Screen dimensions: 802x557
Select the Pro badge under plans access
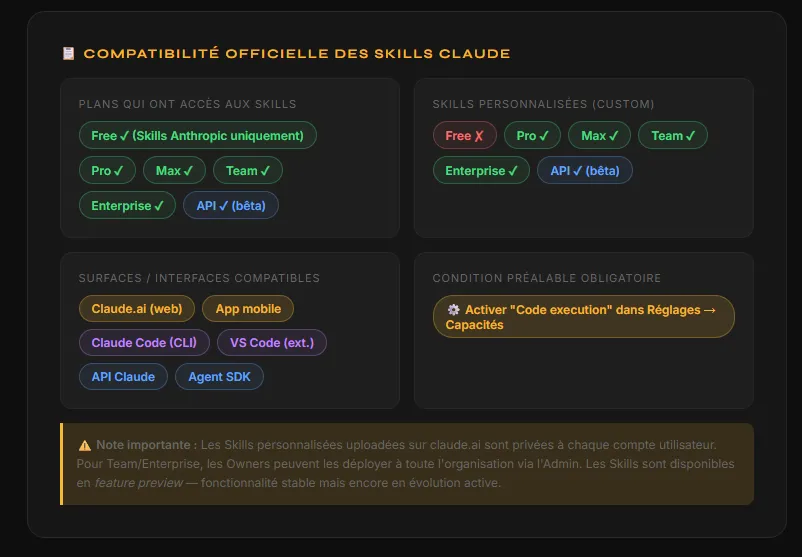(107, 171)
